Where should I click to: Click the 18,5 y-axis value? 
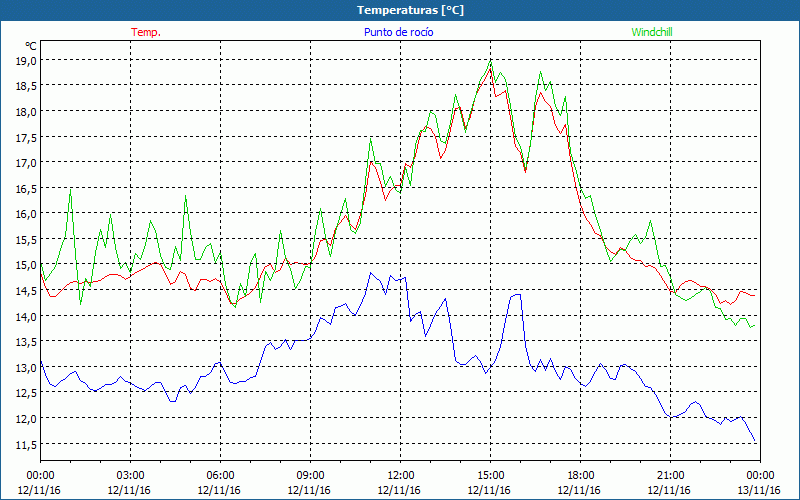point(27,86)
